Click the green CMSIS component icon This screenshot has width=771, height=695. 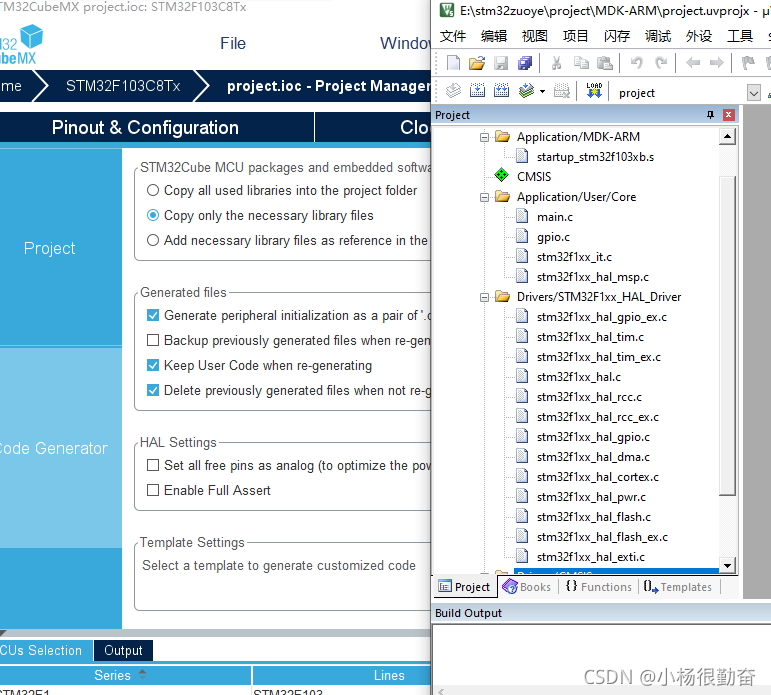point(502,175)
